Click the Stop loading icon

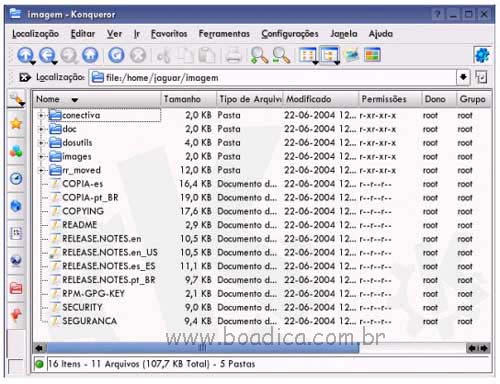click(x=138, y=55)
